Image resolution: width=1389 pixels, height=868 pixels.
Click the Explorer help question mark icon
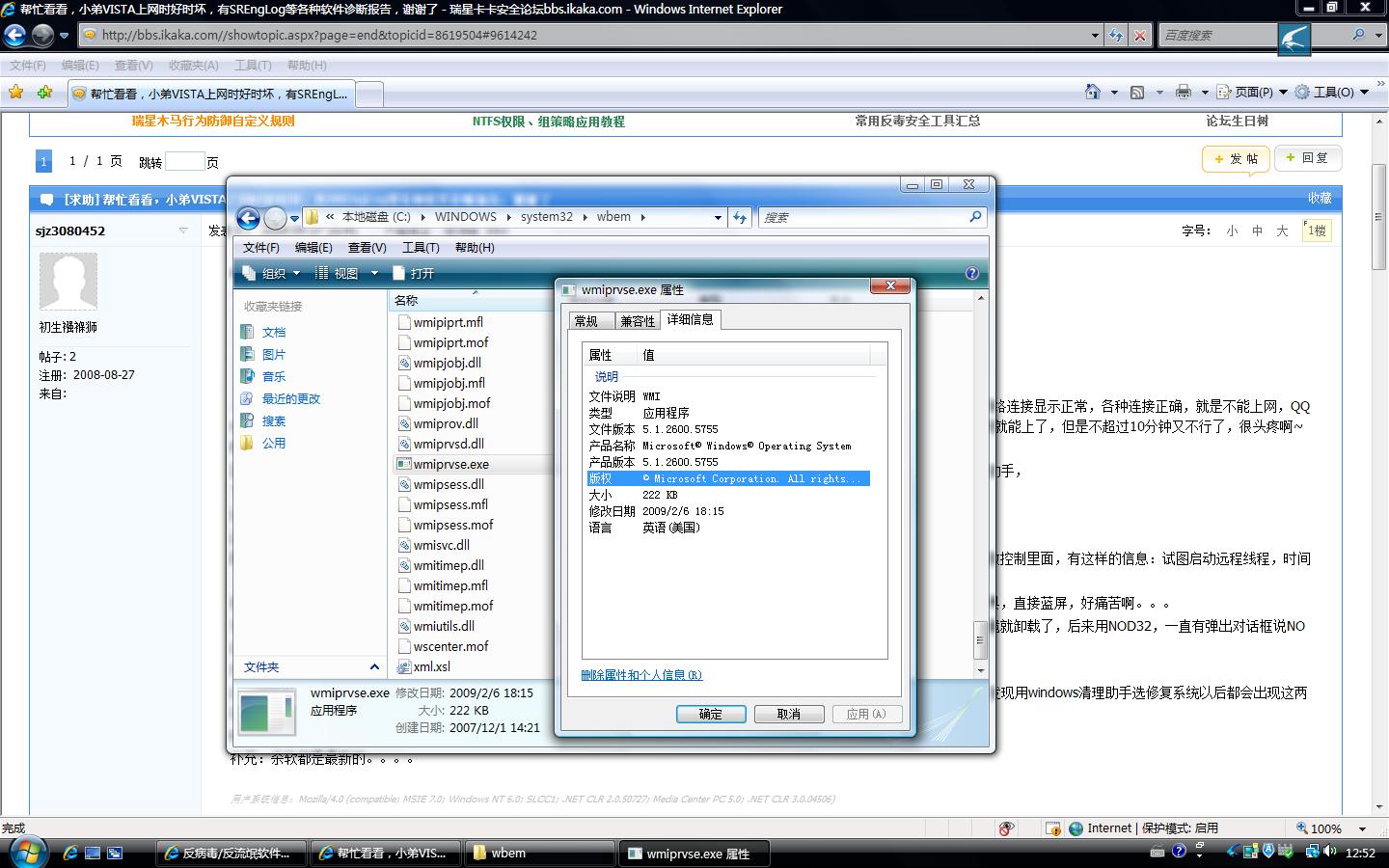click(971, 273)
